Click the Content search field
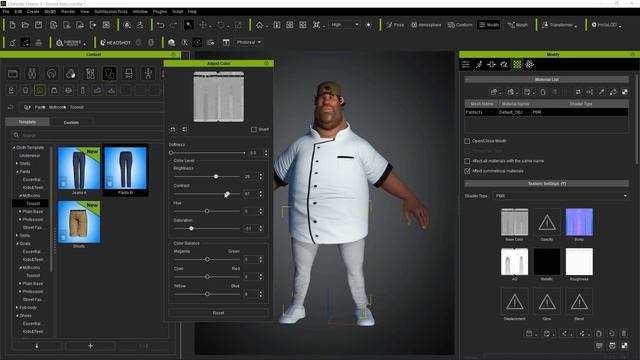 88,135
